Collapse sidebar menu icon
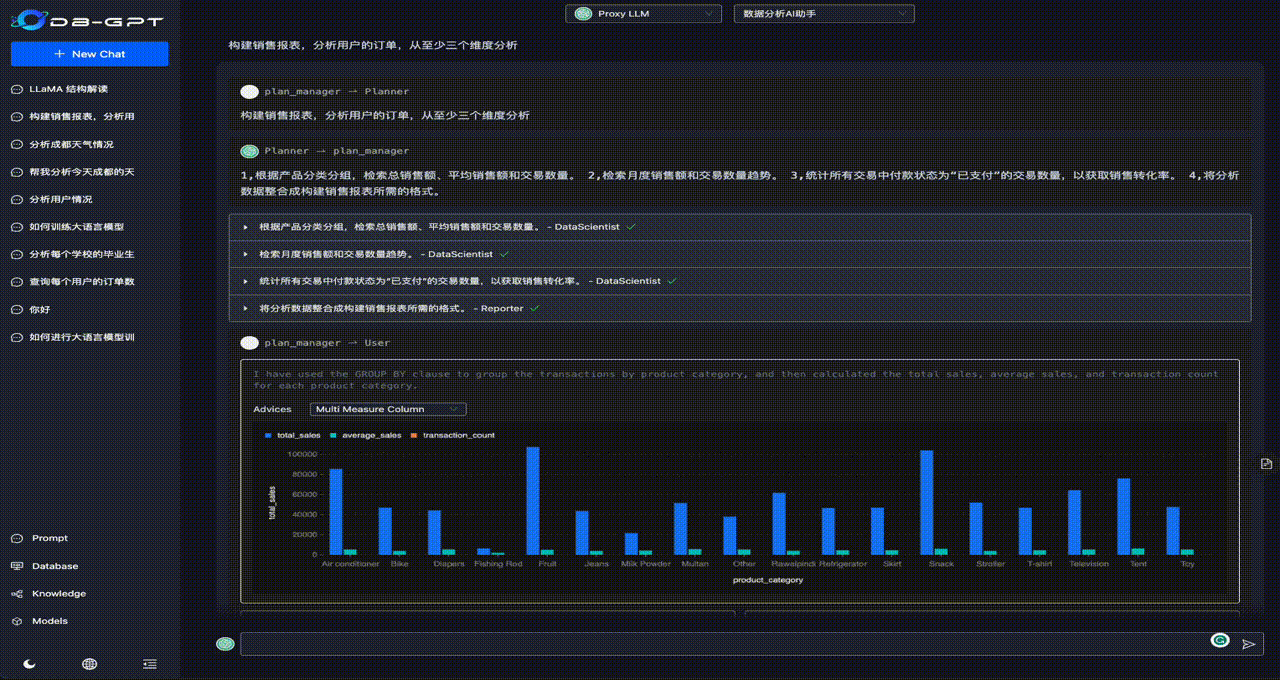 click(150, 663)
